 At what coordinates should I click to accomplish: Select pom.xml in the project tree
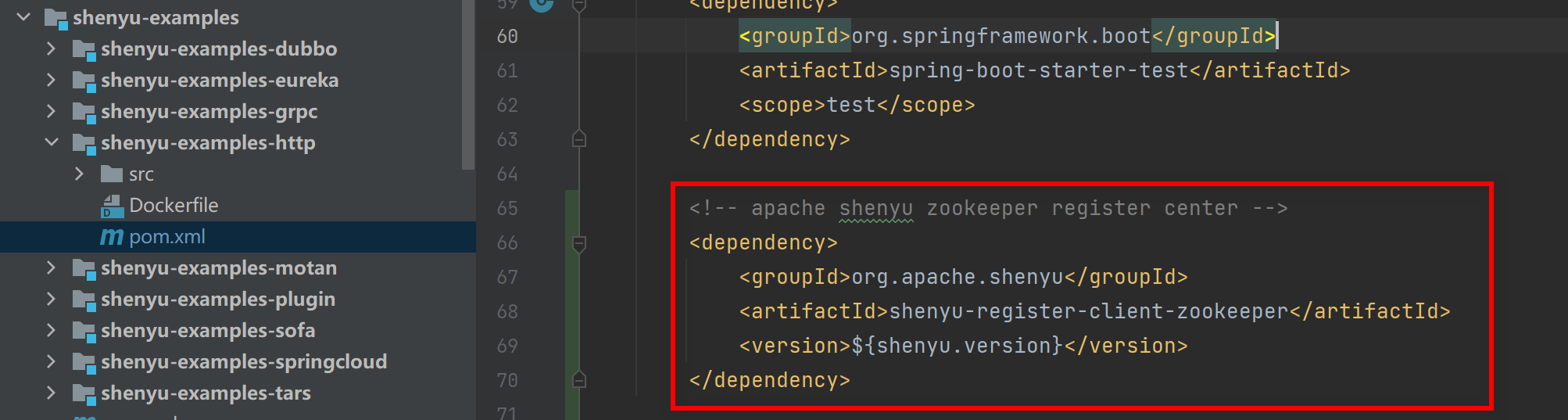[x=167, y=237]
